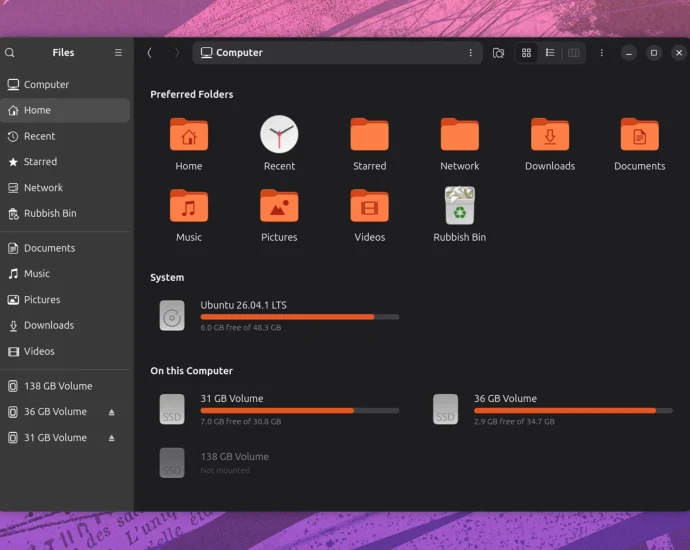The height and width of the screenshot is (550, 690).
Task: Click the search icon in the Files sidebar
Action: [10, 53]
